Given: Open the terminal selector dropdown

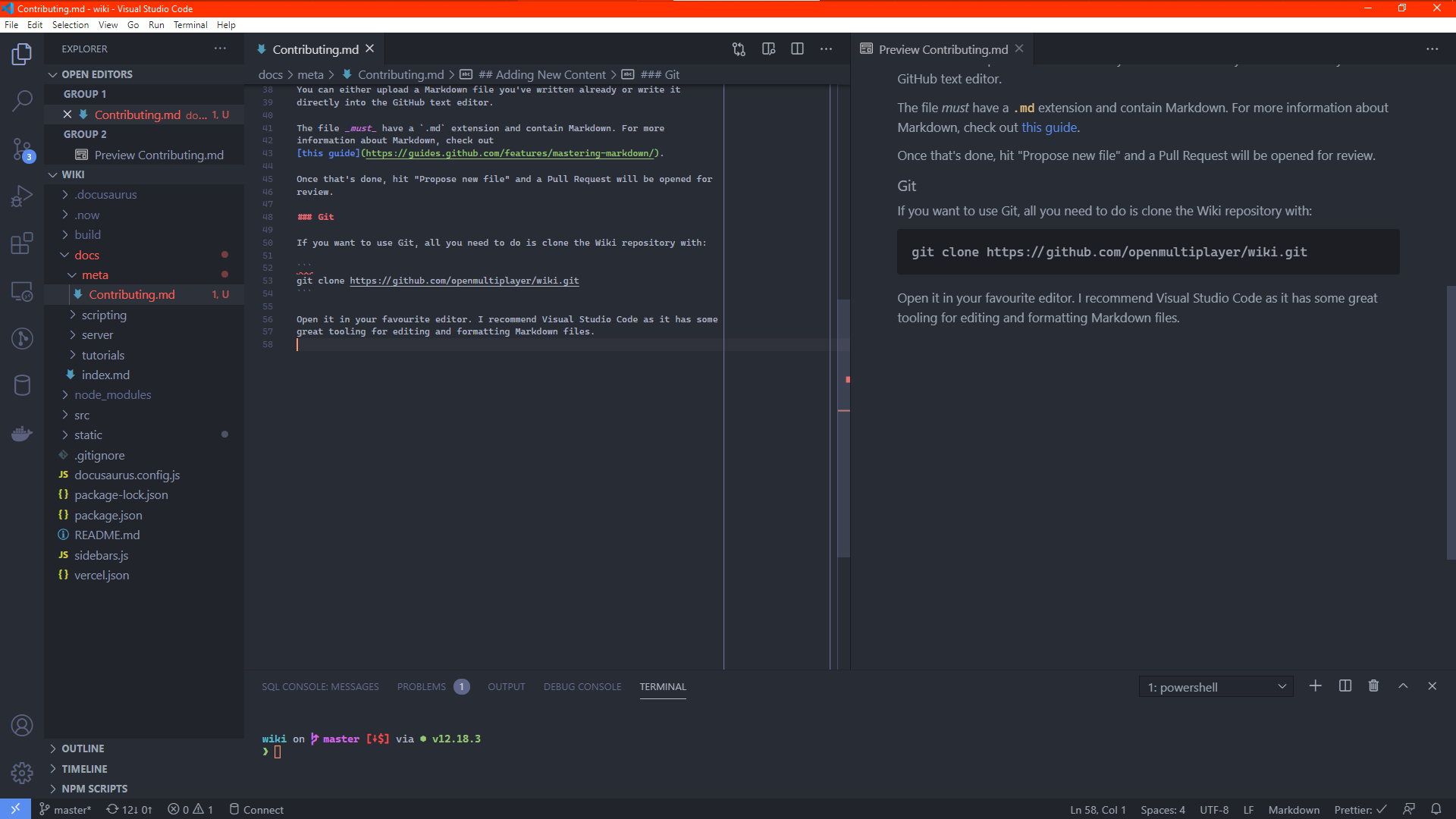Looking at the screenshot, I should click(x=1216, y=687).
